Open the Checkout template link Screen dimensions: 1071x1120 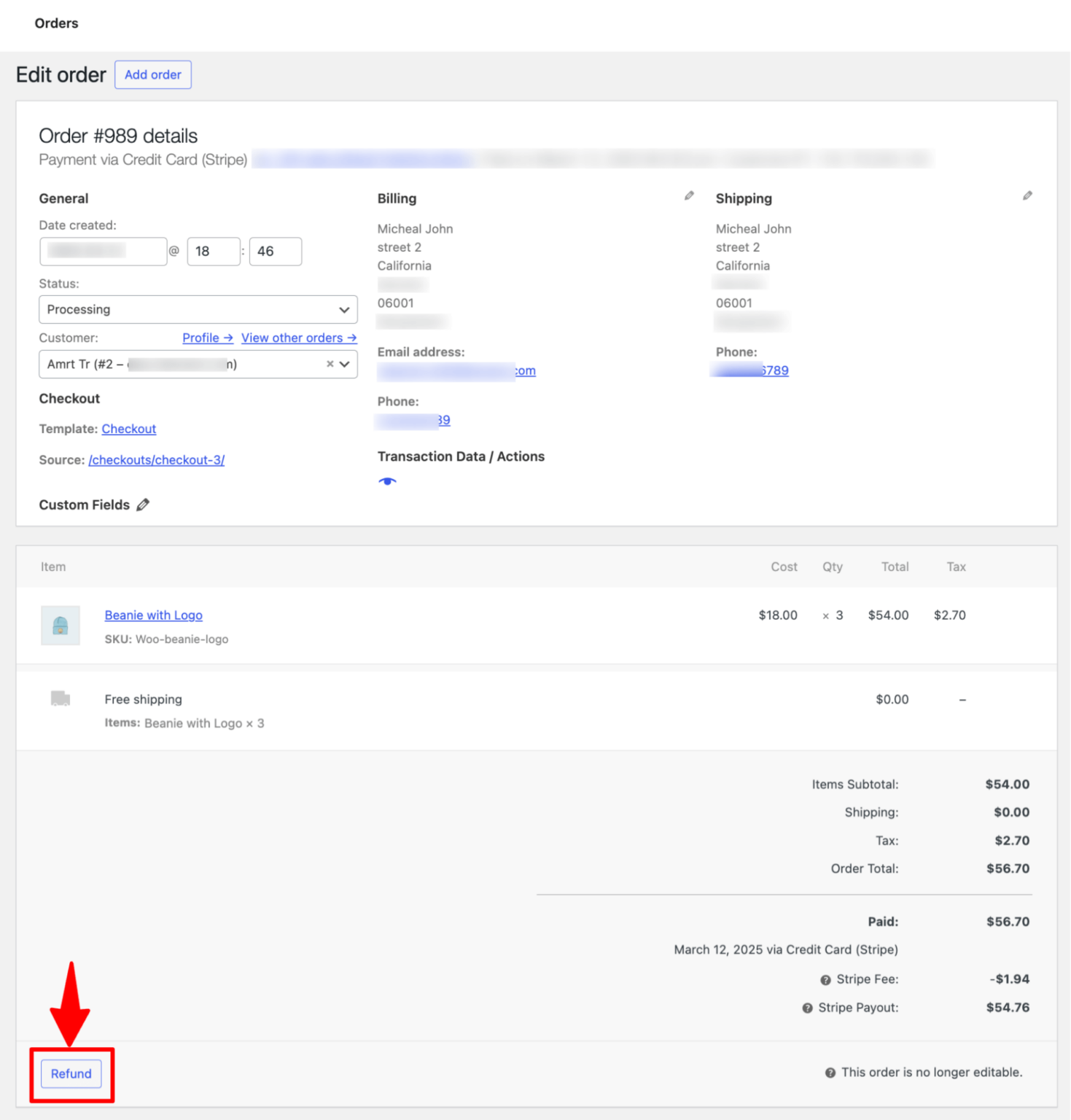click(128, 429)
